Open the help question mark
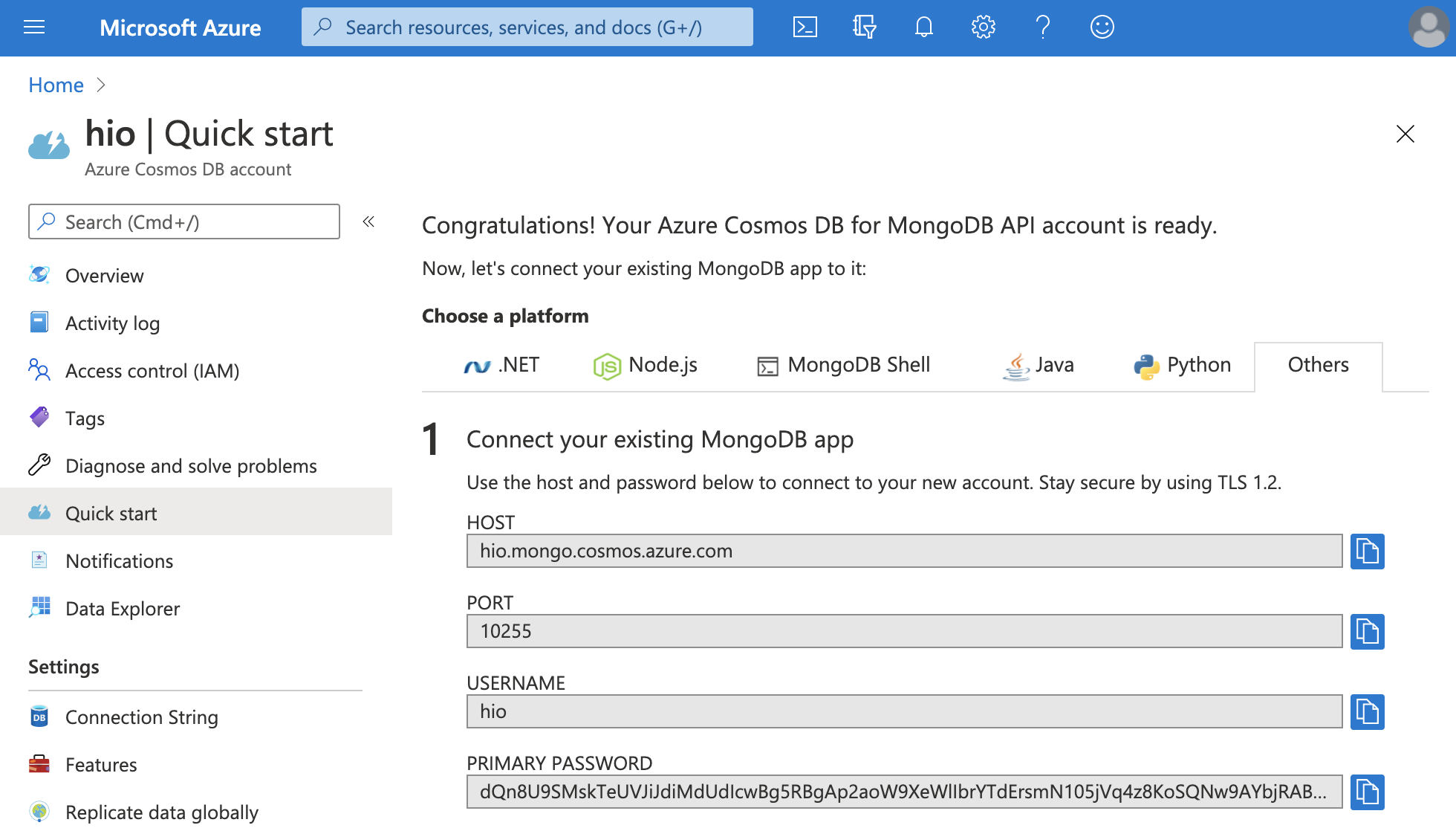 pyautogui.click(x=1042, y=28)
